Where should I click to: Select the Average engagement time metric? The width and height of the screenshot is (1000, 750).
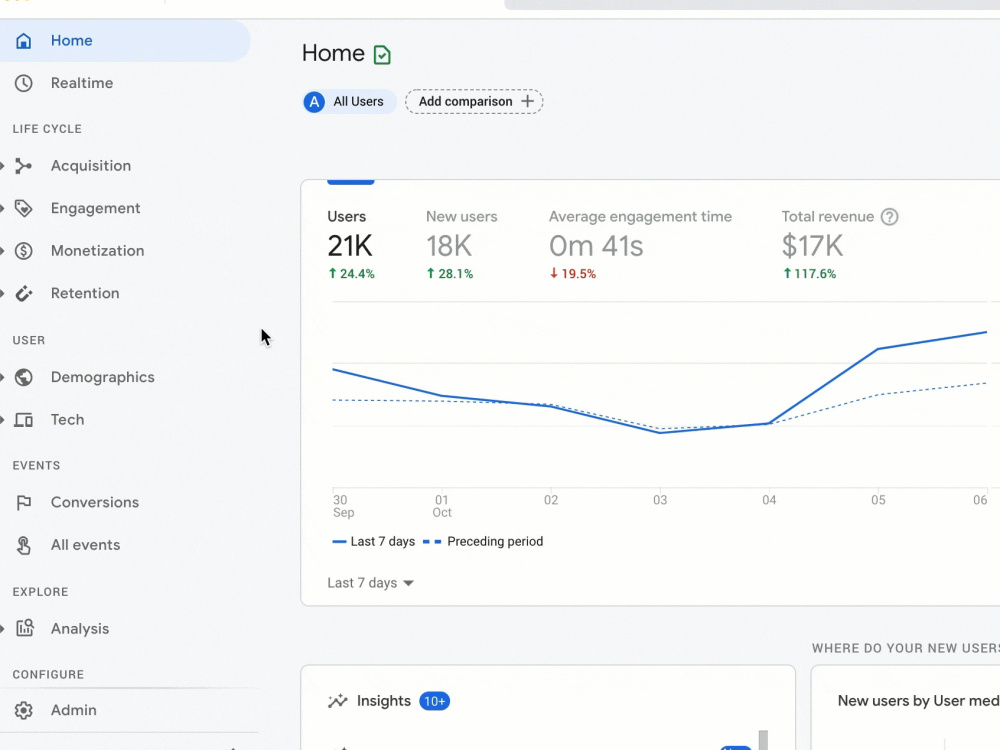coord(640,246)
